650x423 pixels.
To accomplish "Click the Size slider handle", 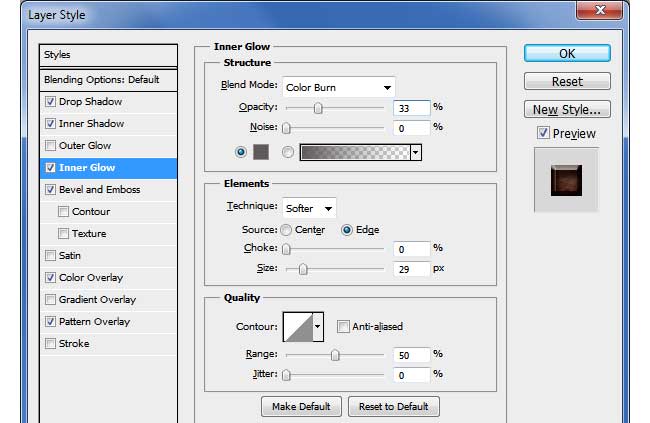I will click(x=303, y=269).
